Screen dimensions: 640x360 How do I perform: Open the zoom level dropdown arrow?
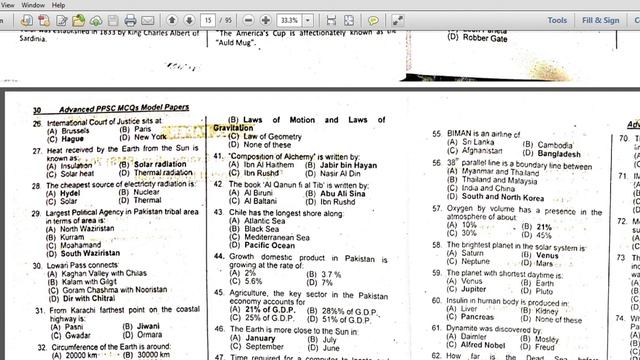tap(308, 20)
